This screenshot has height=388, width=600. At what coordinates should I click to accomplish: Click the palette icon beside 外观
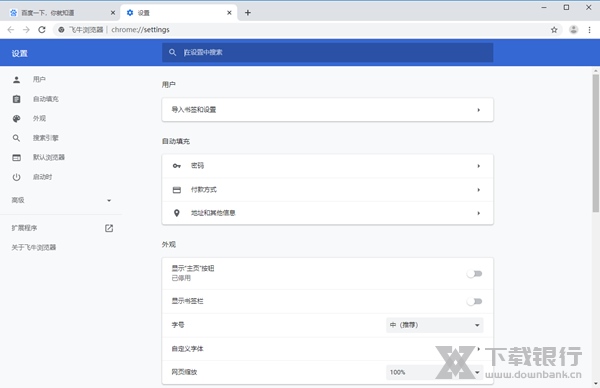[x=16, y=119]
